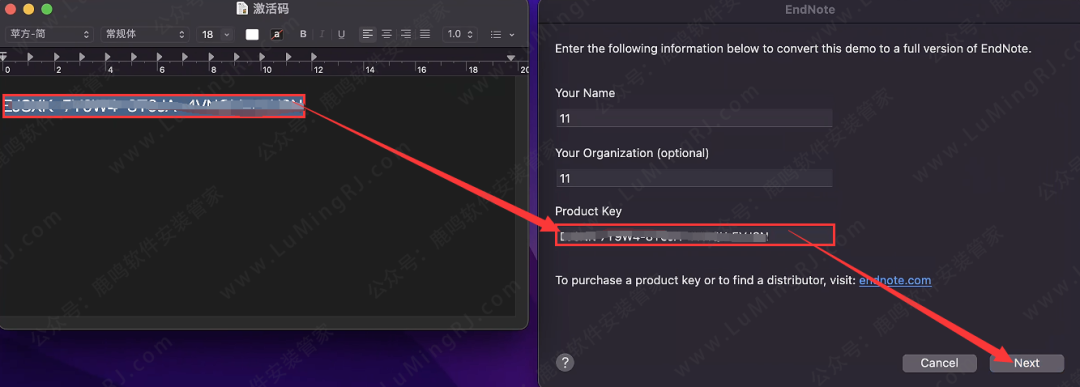Toggle italic formatting in TextEdit
The image size is (1080, 387).
[x=322, y=34]
